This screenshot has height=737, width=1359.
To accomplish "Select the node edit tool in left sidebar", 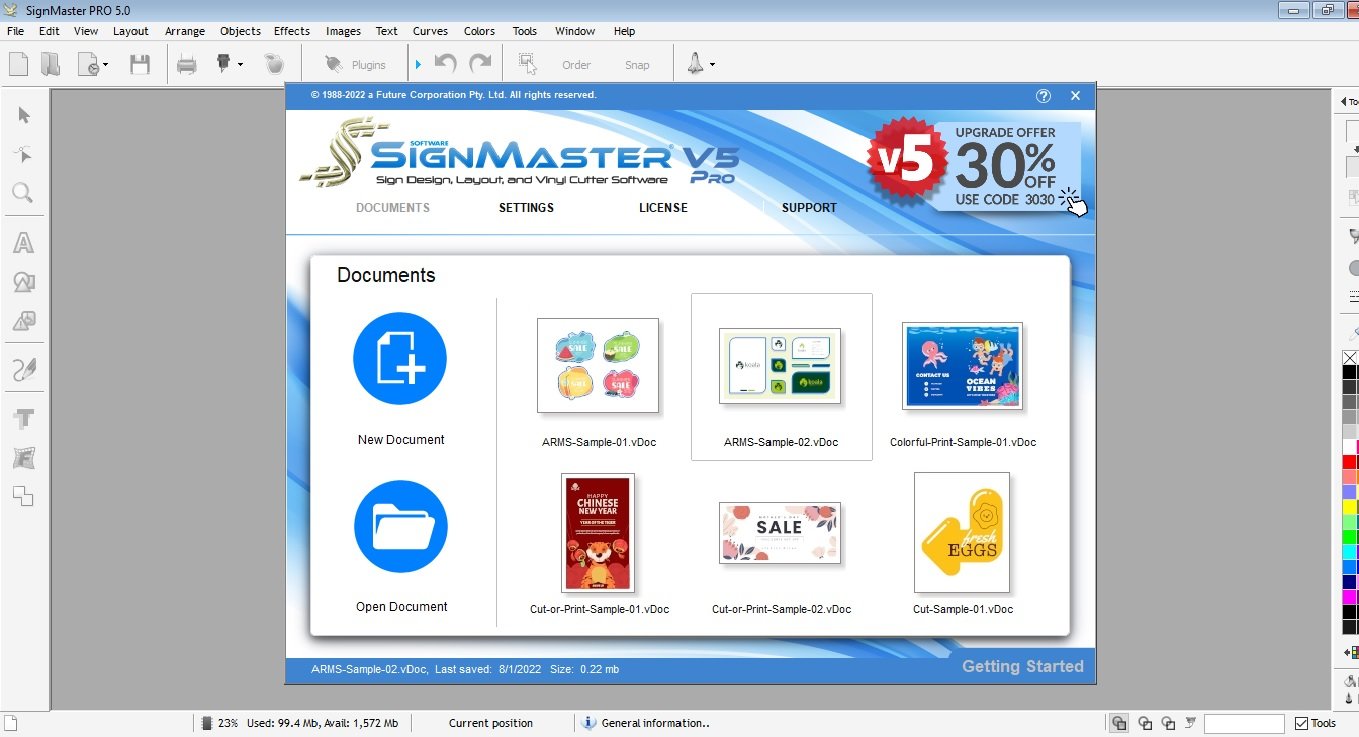I will point(24,154).
